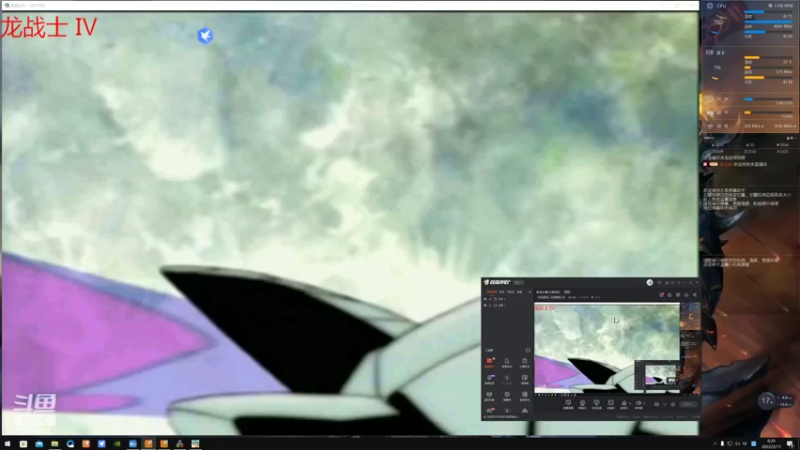Open the bell-shaped tool in the tools grid top row
This screenshot has width=800, height=450.
[507, 363]
